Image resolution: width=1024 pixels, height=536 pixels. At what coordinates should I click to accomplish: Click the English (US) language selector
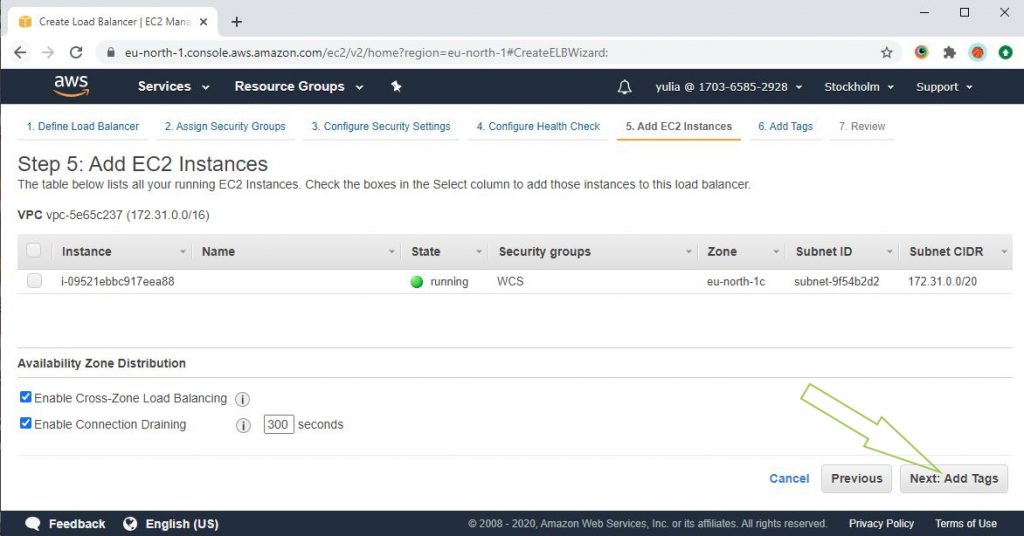click(x=182, y=524)
